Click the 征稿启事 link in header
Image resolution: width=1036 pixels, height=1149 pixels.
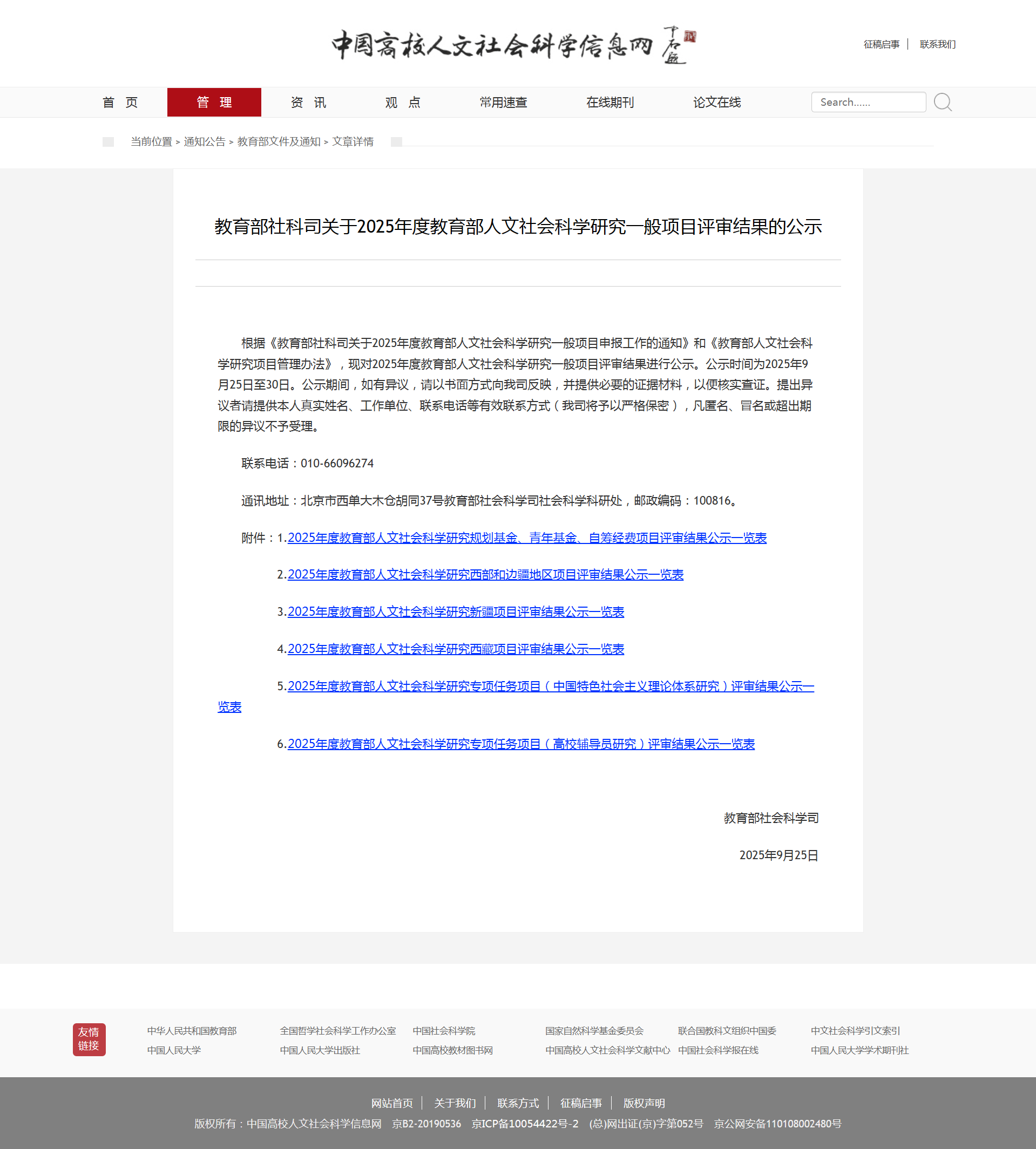tap(881, 44)
